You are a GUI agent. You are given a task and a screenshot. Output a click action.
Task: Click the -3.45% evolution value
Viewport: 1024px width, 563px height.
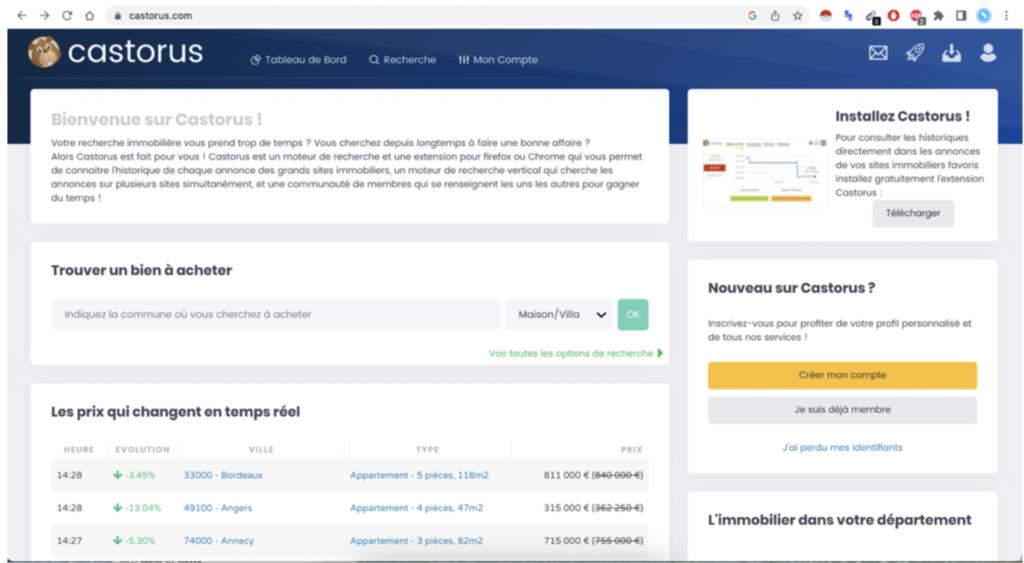click(134, 475)
